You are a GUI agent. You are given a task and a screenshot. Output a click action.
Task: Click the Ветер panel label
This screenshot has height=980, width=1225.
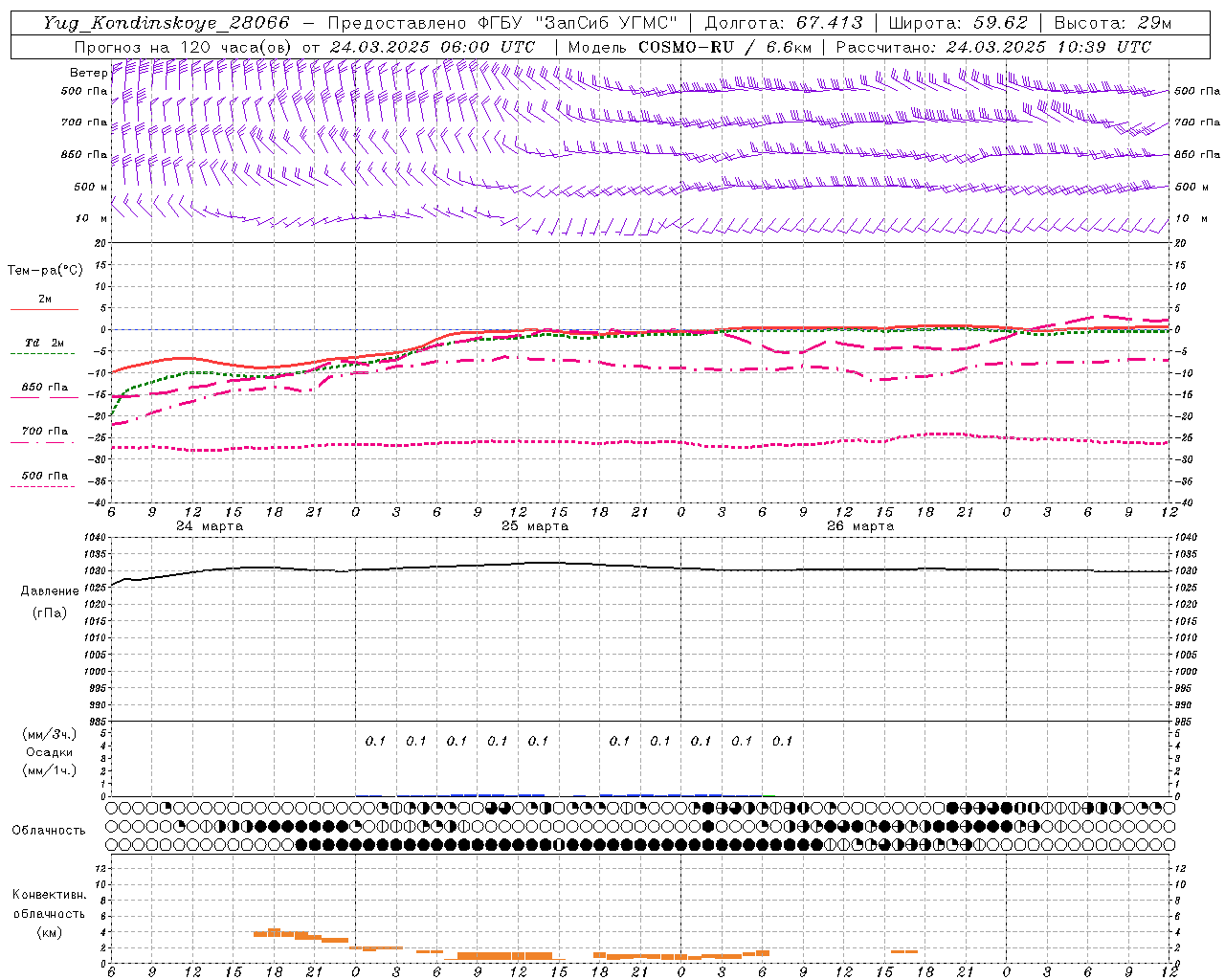pos(88,73)
